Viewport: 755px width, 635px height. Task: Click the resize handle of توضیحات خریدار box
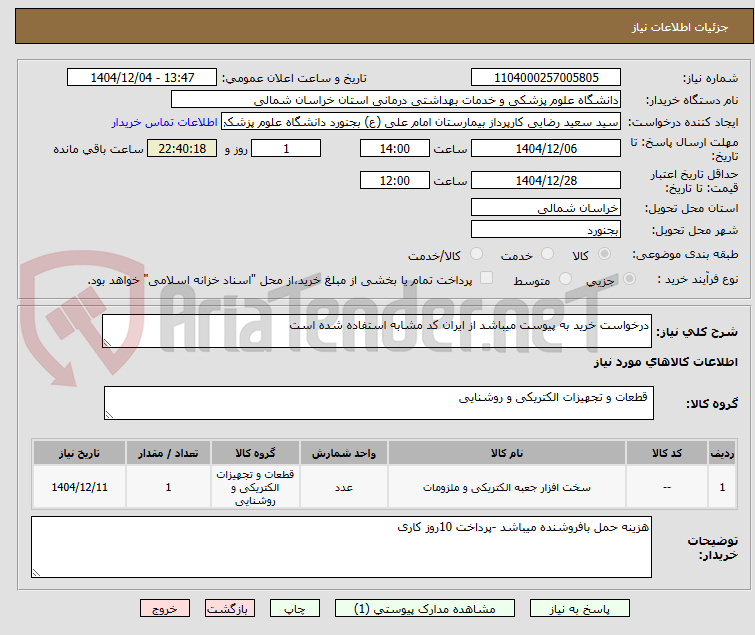36,573
